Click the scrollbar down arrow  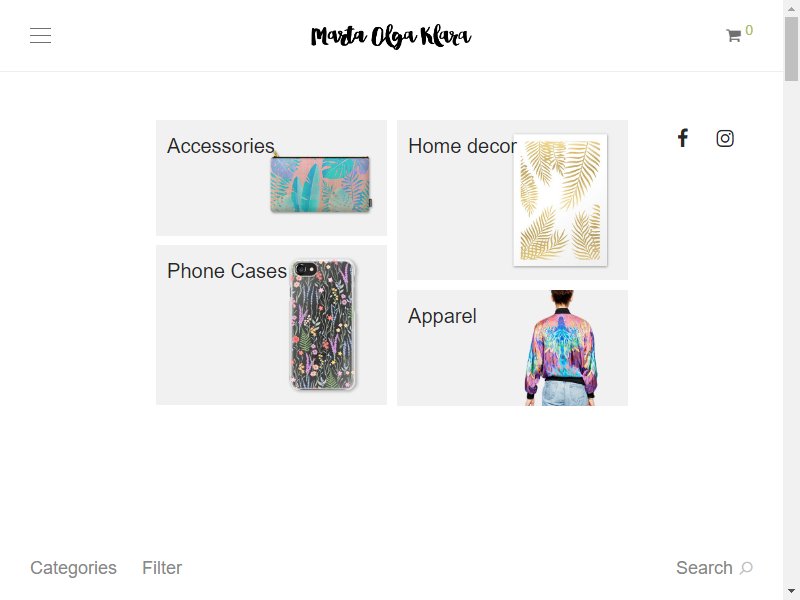pos(791,592)
